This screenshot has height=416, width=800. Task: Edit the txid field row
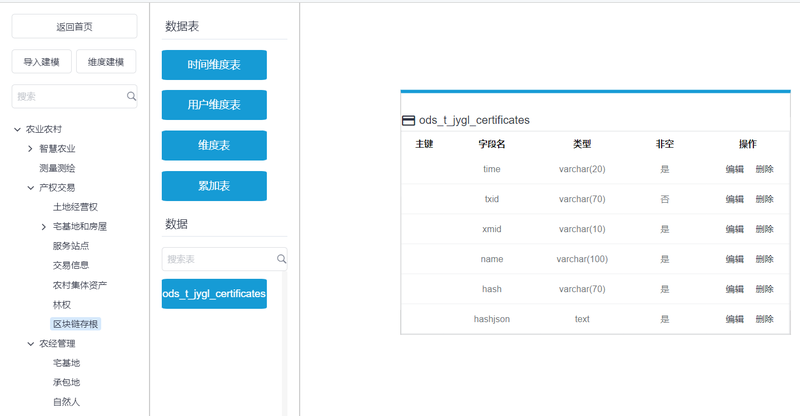click(735, 199)
